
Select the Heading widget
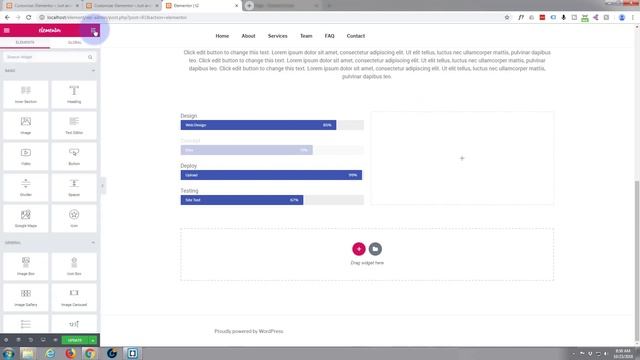pyautogui.click(x=74, y=94)
